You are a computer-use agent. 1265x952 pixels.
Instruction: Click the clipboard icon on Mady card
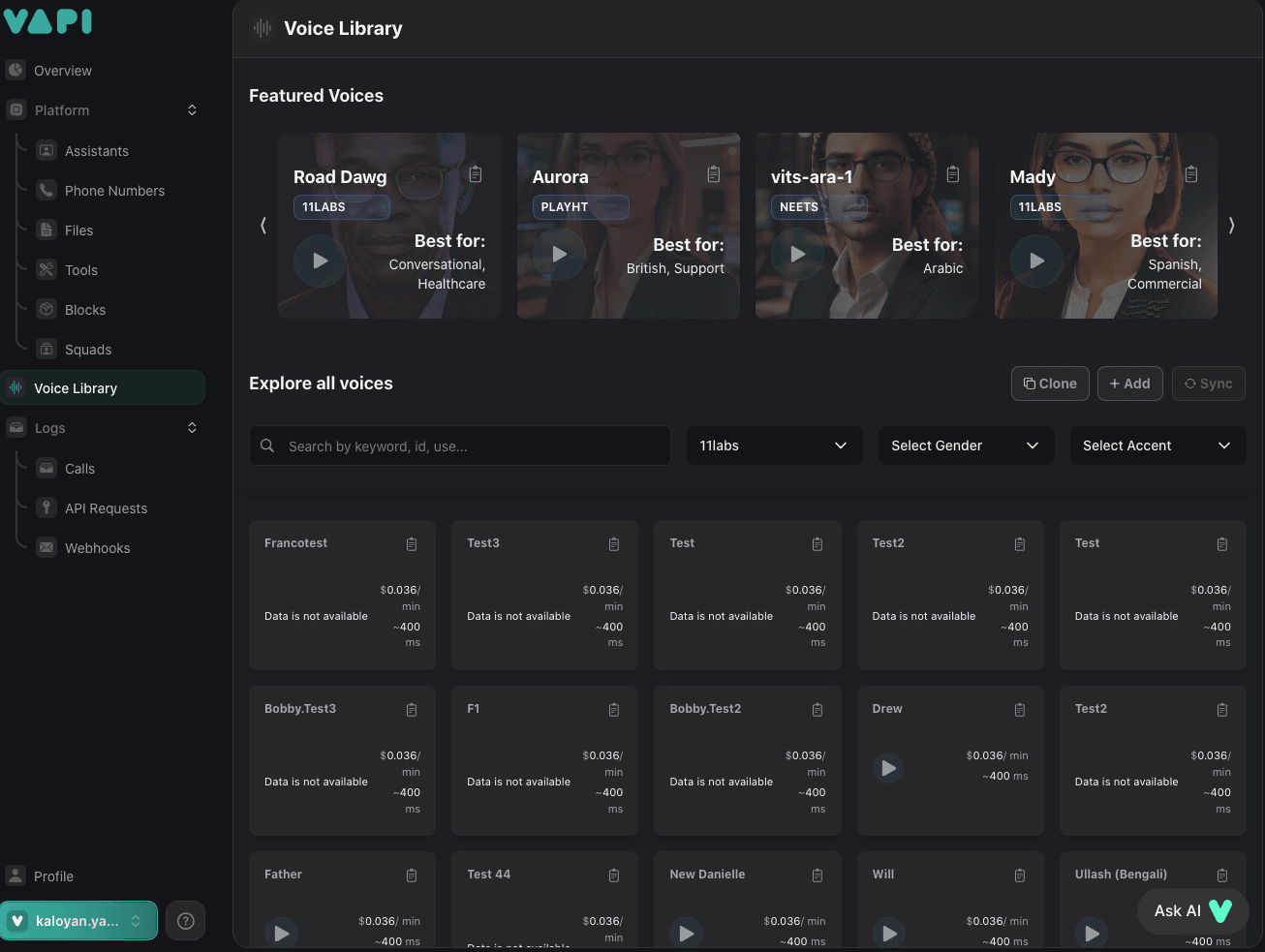[1191, 174]
